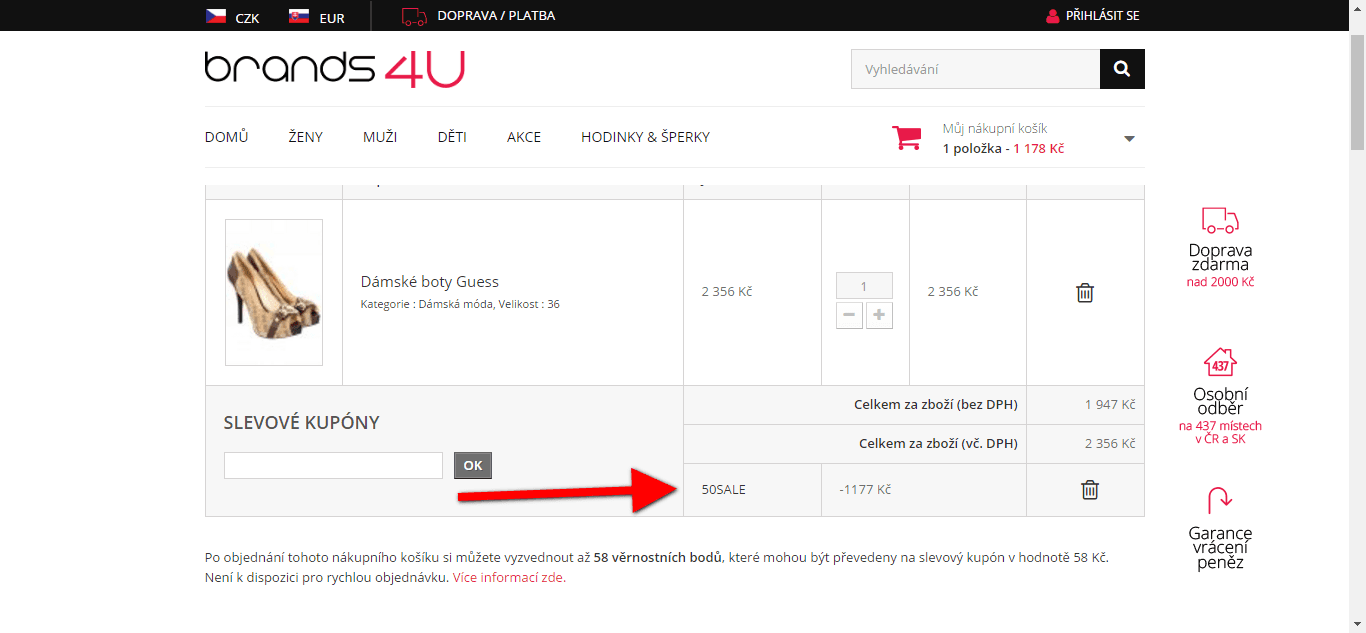Screen dimensions: 1366x633
Task: Click the na 437 místech v ČR a SK text
Action: point(1220,432)
